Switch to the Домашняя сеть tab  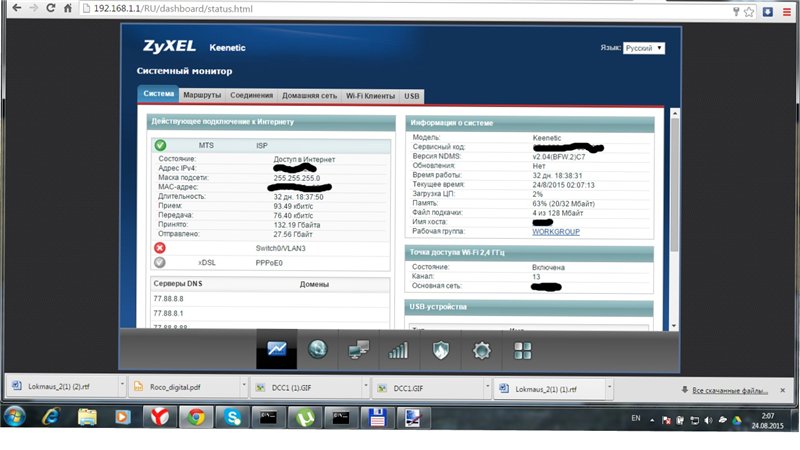pos(309,96)
